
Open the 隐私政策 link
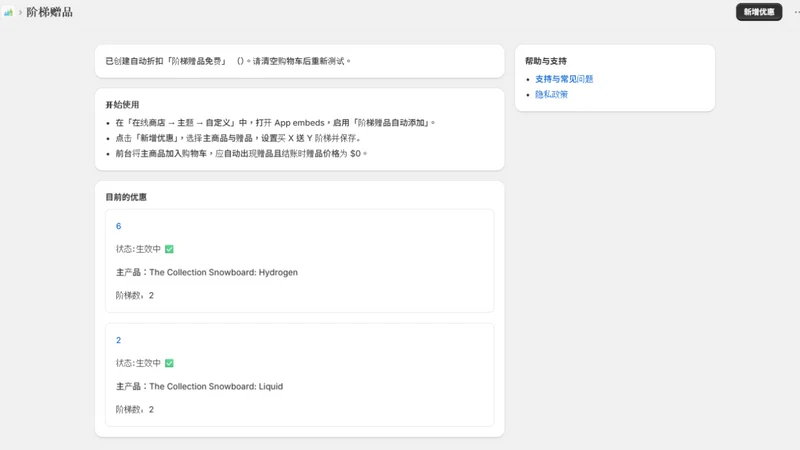coord(551,94)
